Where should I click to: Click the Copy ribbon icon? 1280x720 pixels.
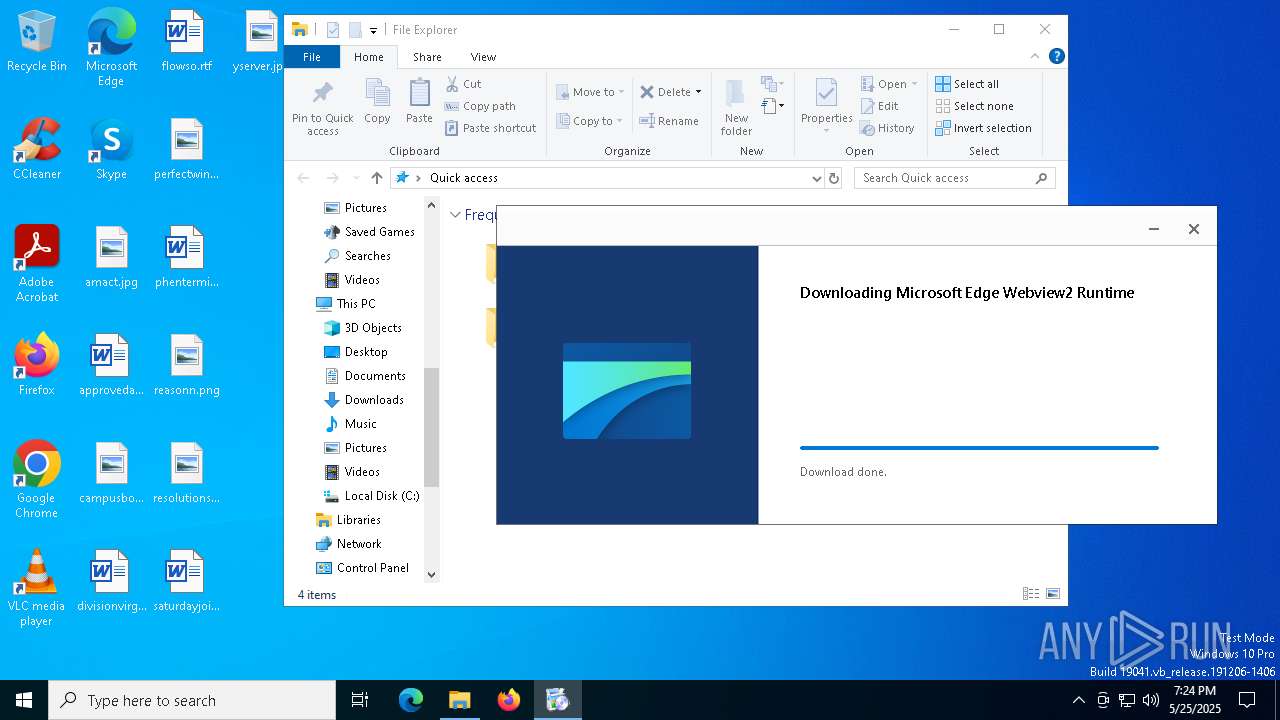tap(377, 102)
